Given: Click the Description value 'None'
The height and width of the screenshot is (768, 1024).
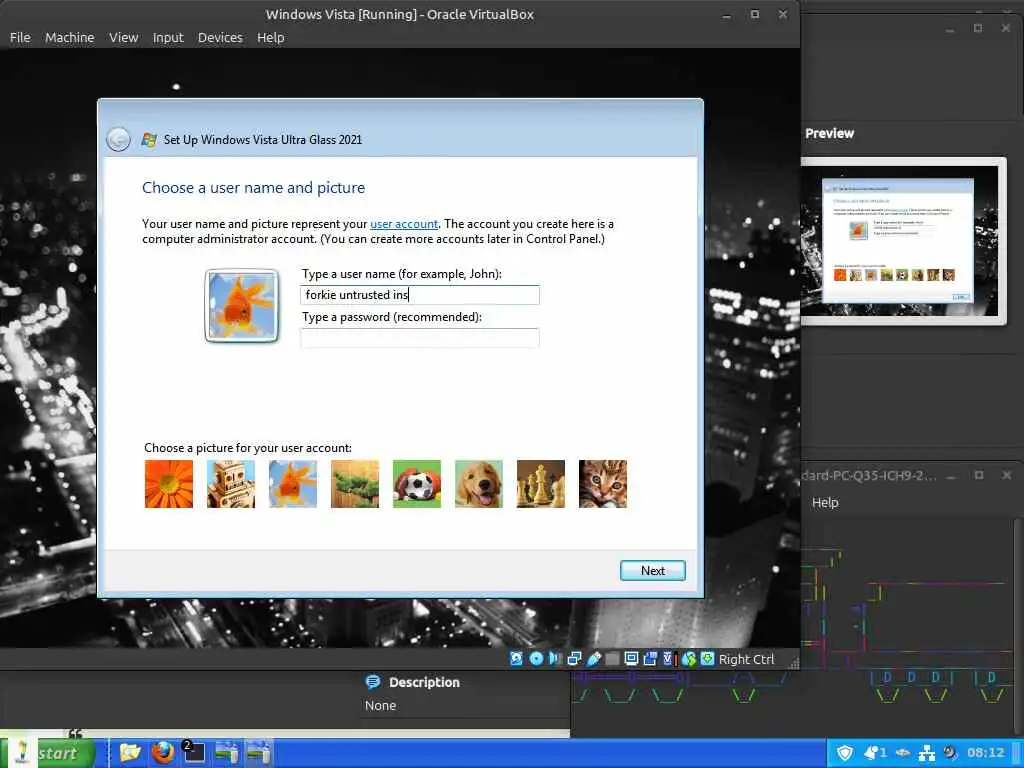Looking at the screenshot, I should click(380, 706).
